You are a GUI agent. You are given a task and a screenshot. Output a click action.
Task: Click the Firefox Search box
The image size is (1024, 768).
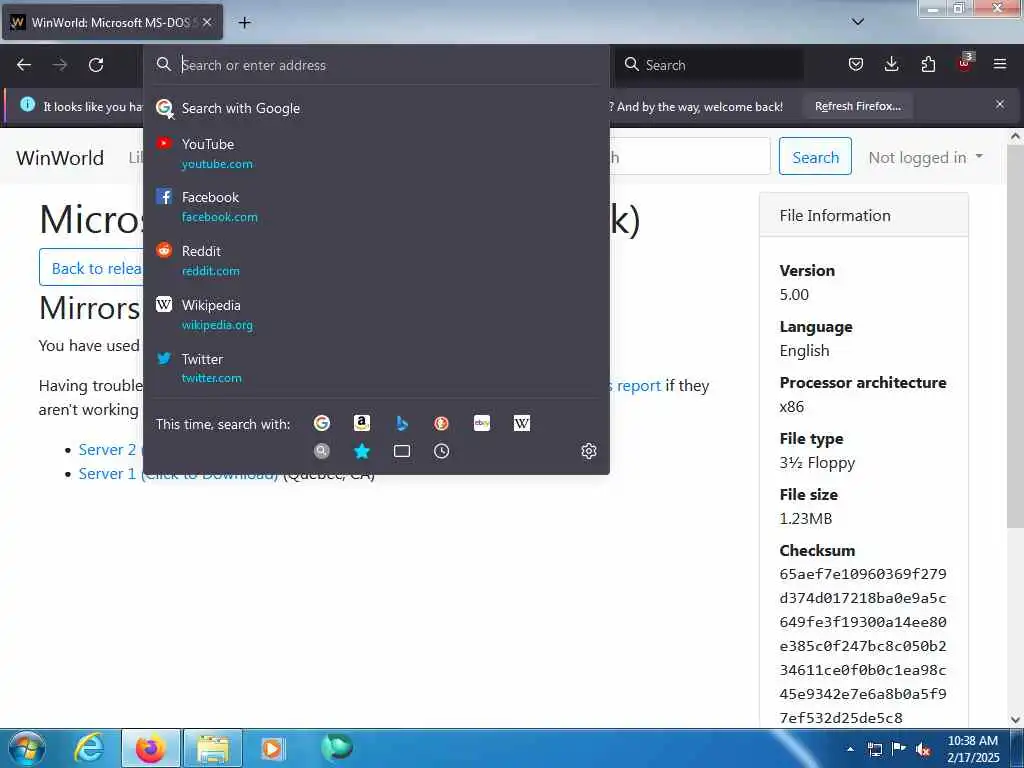[x=710, y=65]
